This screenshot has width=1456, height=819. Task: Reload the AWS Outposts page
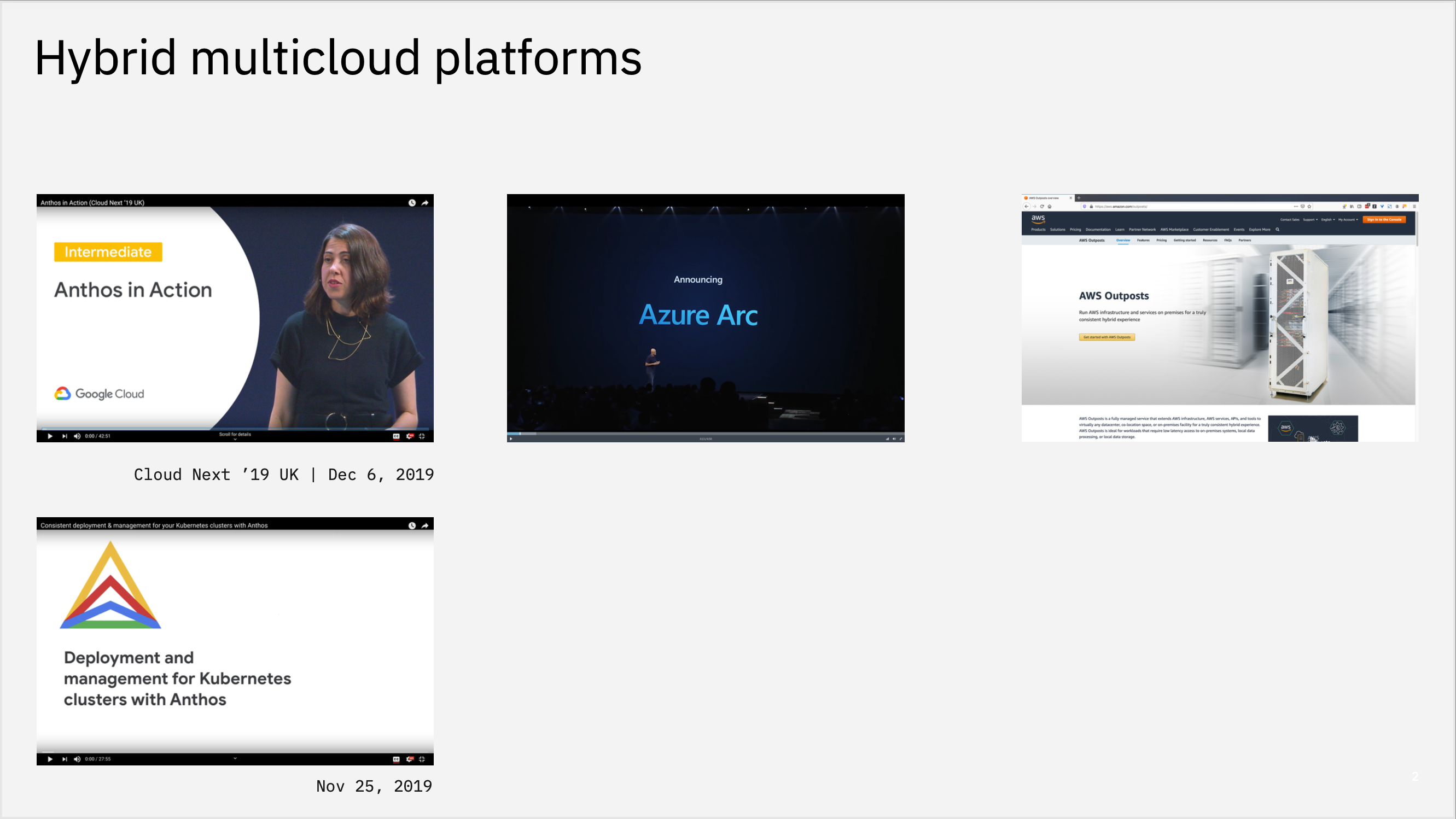pos(1043,207)
